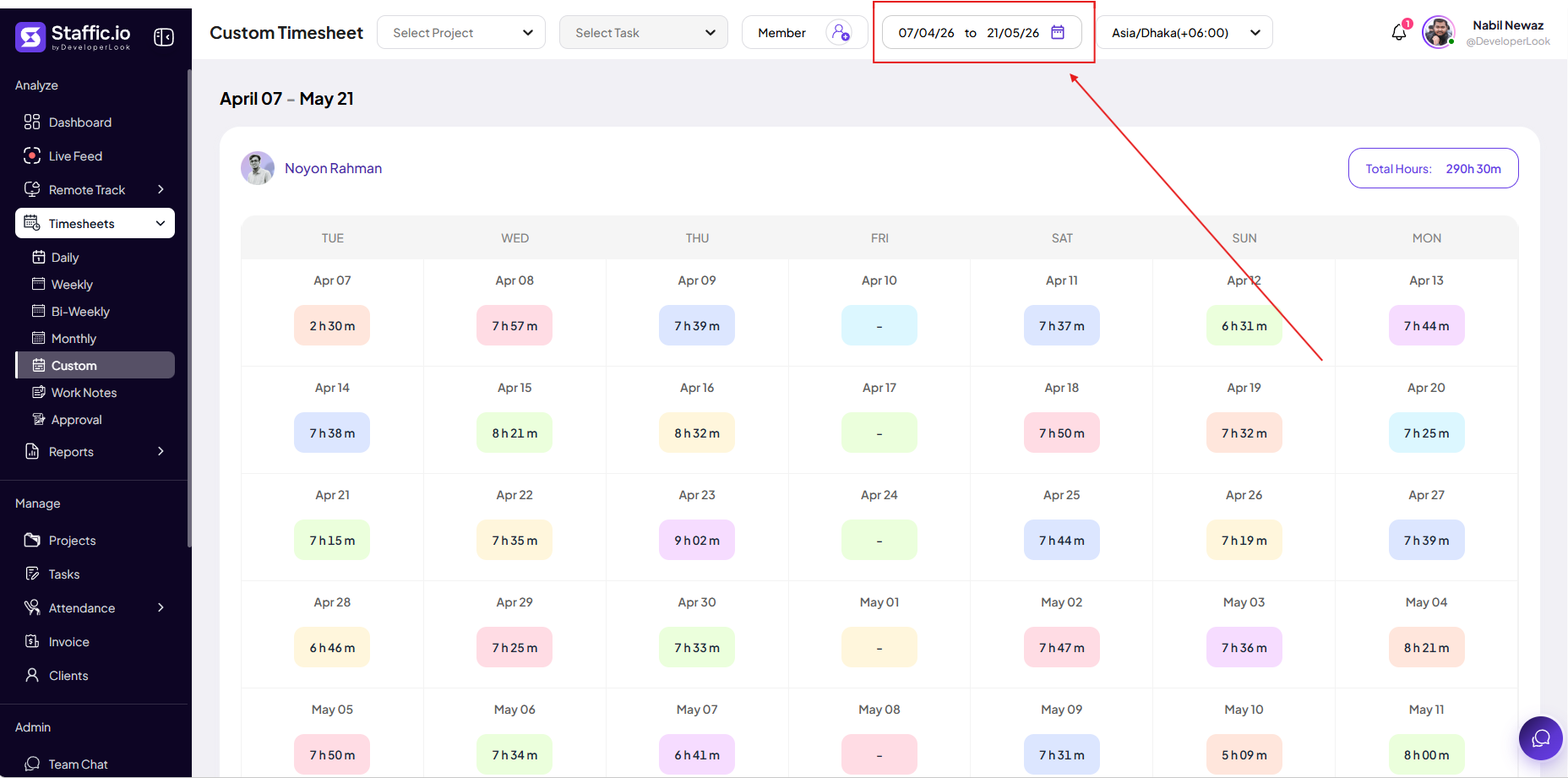Click the Noyon Rahman name link
1568x778 pixels.
[x=333, y=168]
